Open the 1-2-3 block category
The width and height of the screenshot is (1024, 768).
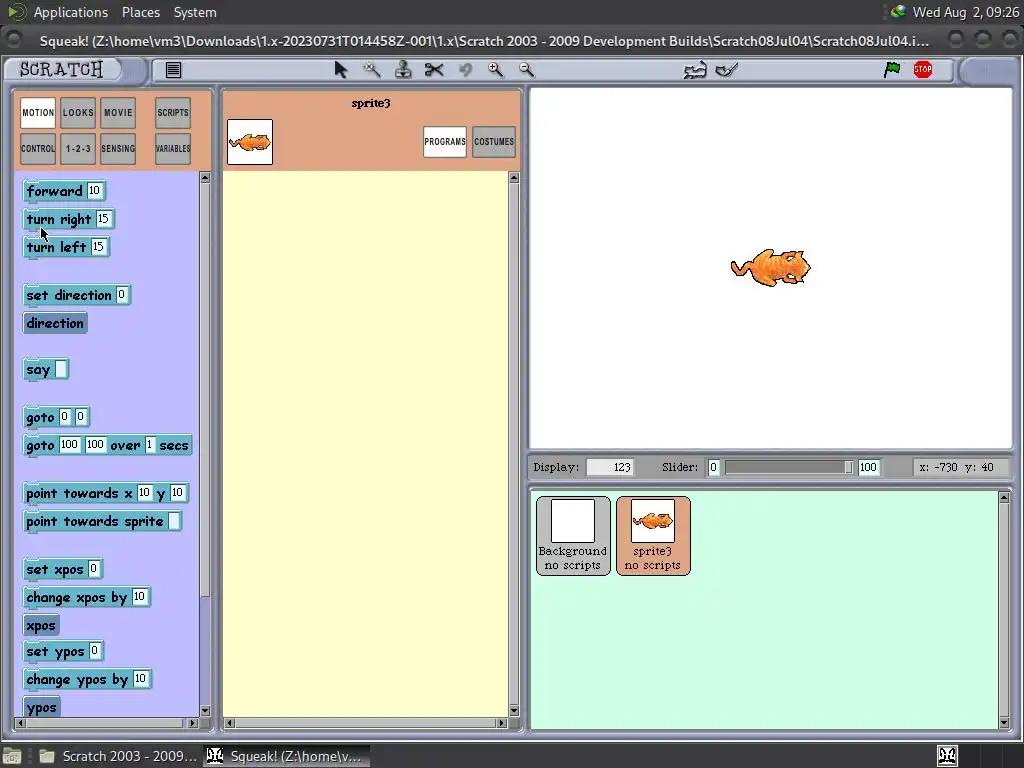[78, 149]
